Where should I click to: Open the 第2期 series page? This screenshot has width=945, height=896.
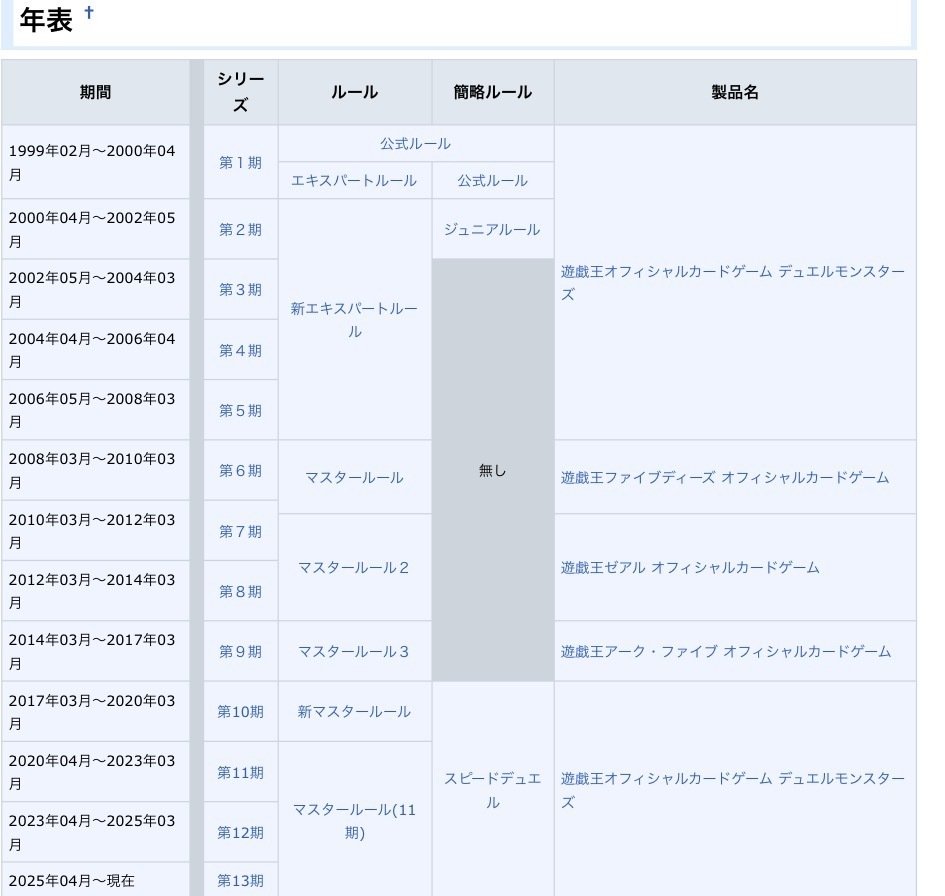[x=240, y=228]
